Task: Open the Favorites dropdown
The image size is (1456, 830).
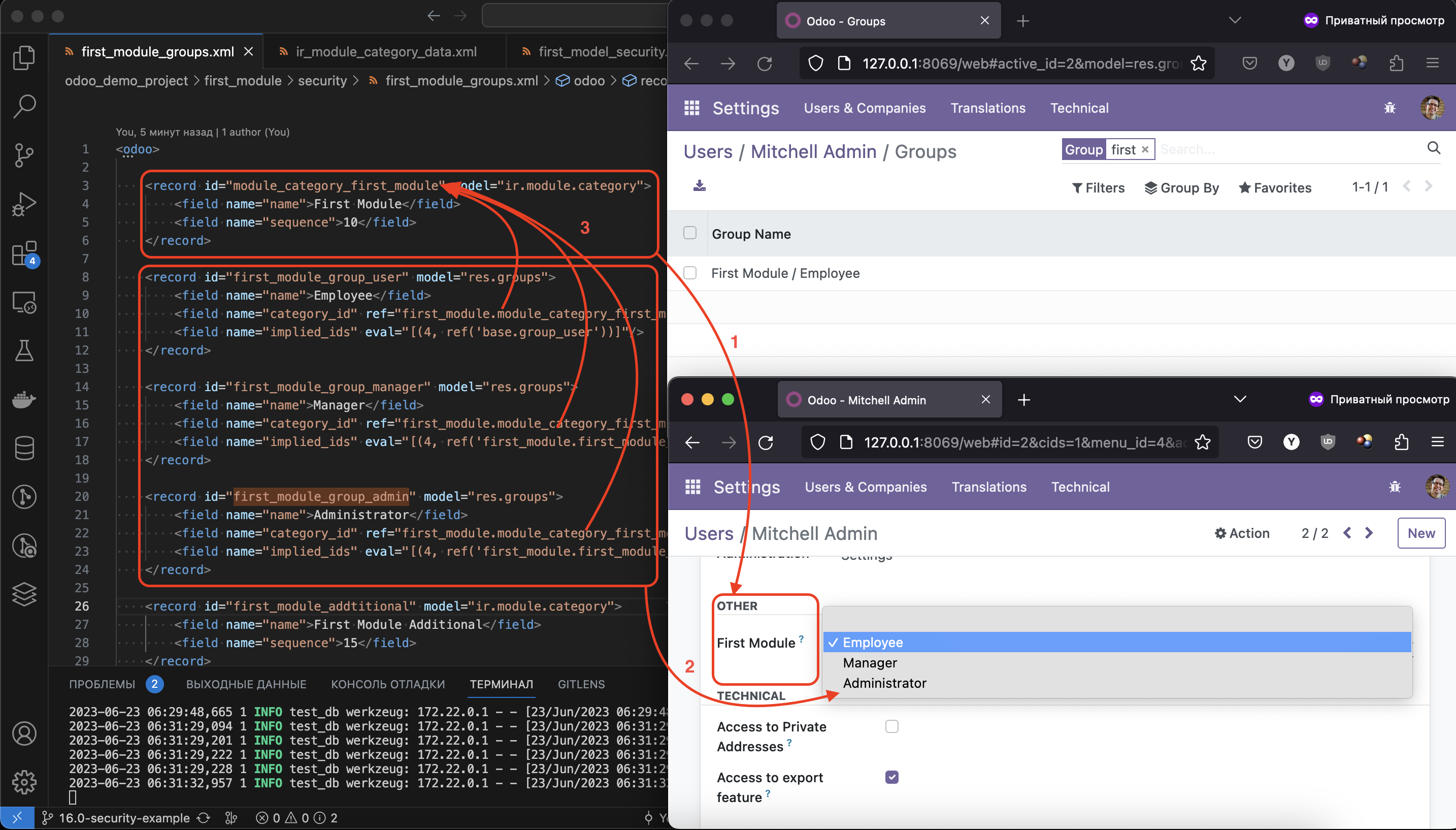Action: click(x=1275, y=187)
